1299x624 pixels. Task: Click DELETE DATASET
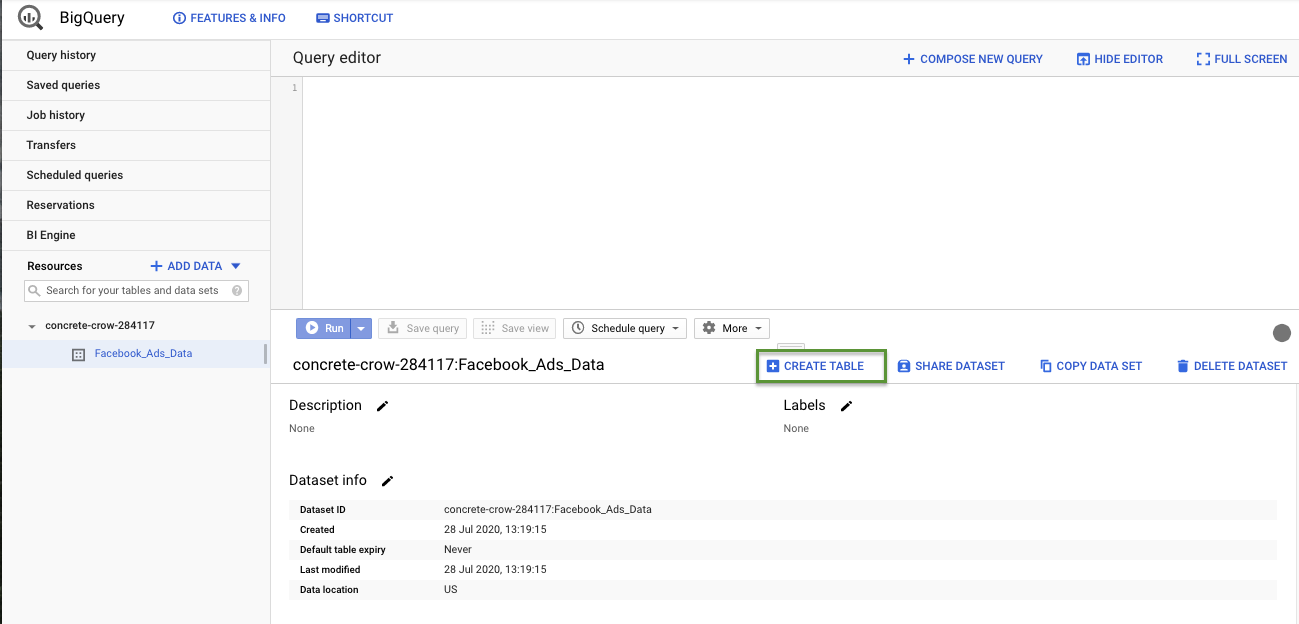pyautogui.click(x=1231, y=366)
